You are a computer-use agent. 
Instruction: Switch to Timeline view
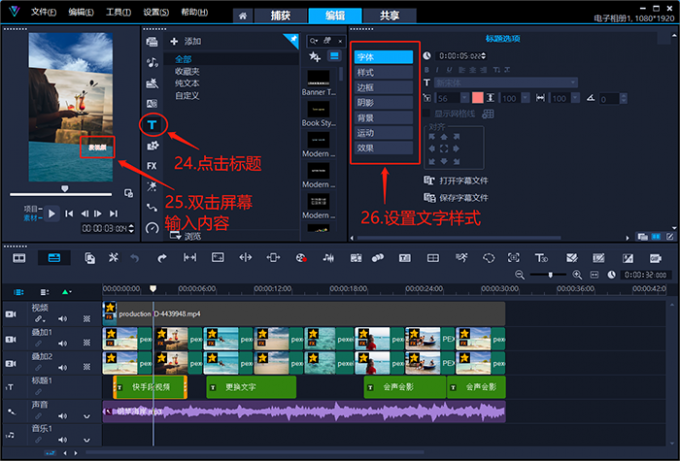pyautogui.click(x=54, y=258)
